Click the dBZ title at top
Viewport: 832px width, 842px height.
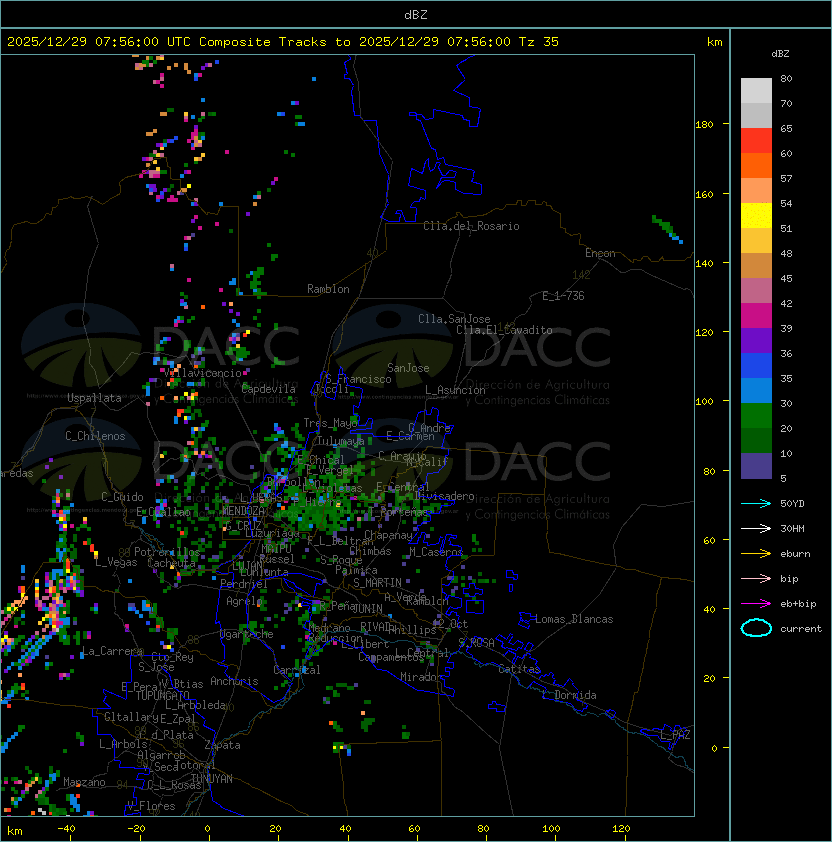pyautogui.click(x=416, y=15)
